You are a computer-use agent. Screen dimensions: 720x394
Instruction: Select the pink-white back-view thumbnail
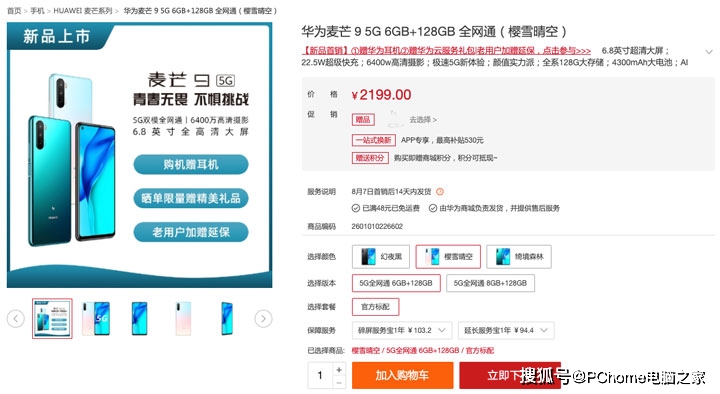(x=183, y=319)
